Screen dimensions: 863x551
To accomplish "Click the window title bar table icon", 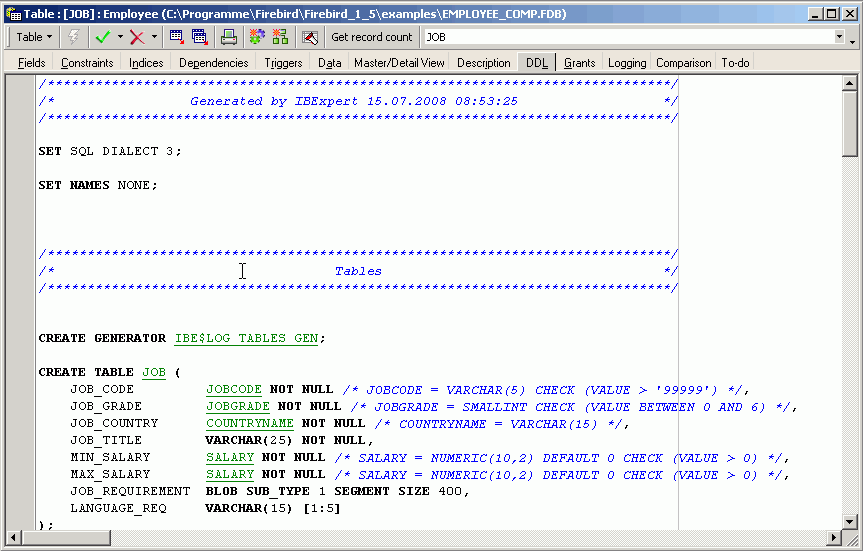I will (x=13, y=14).
